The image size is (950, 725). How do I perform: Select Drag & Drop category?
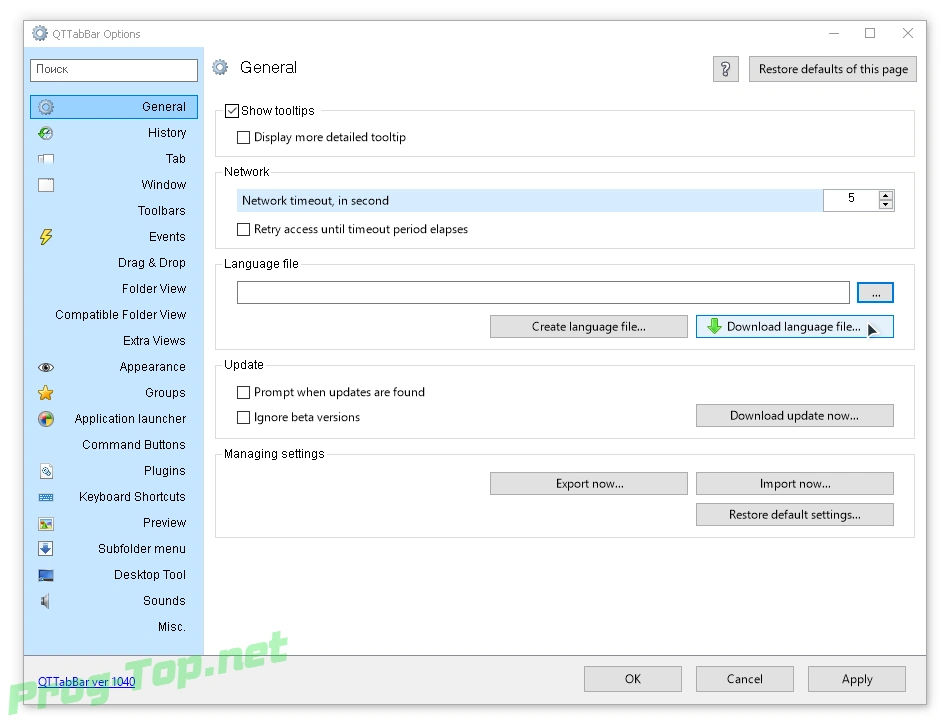[x=114, y=263]
